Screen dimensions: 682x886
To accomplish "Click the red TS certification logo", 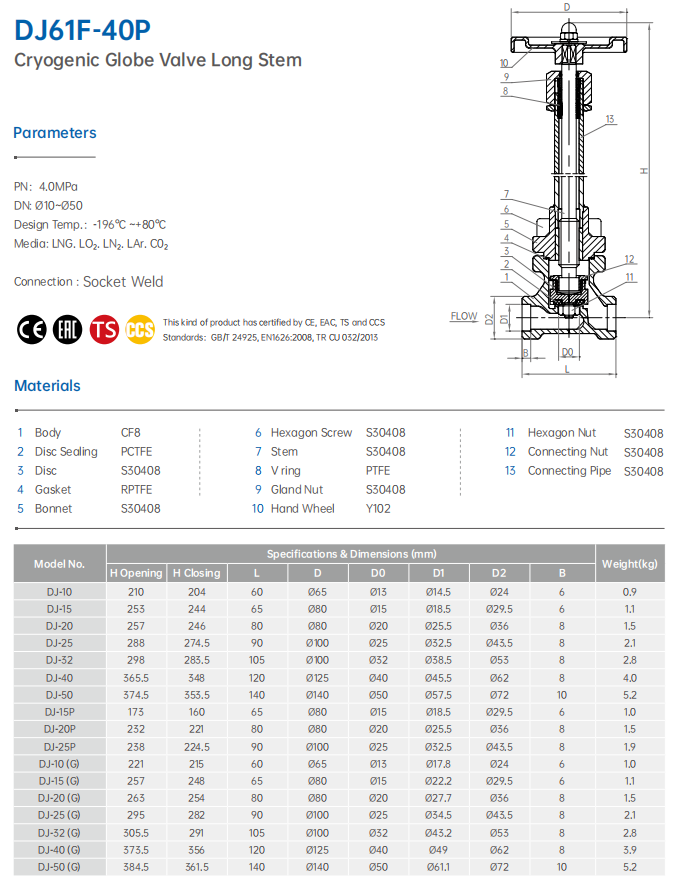I will pos(104,328).
